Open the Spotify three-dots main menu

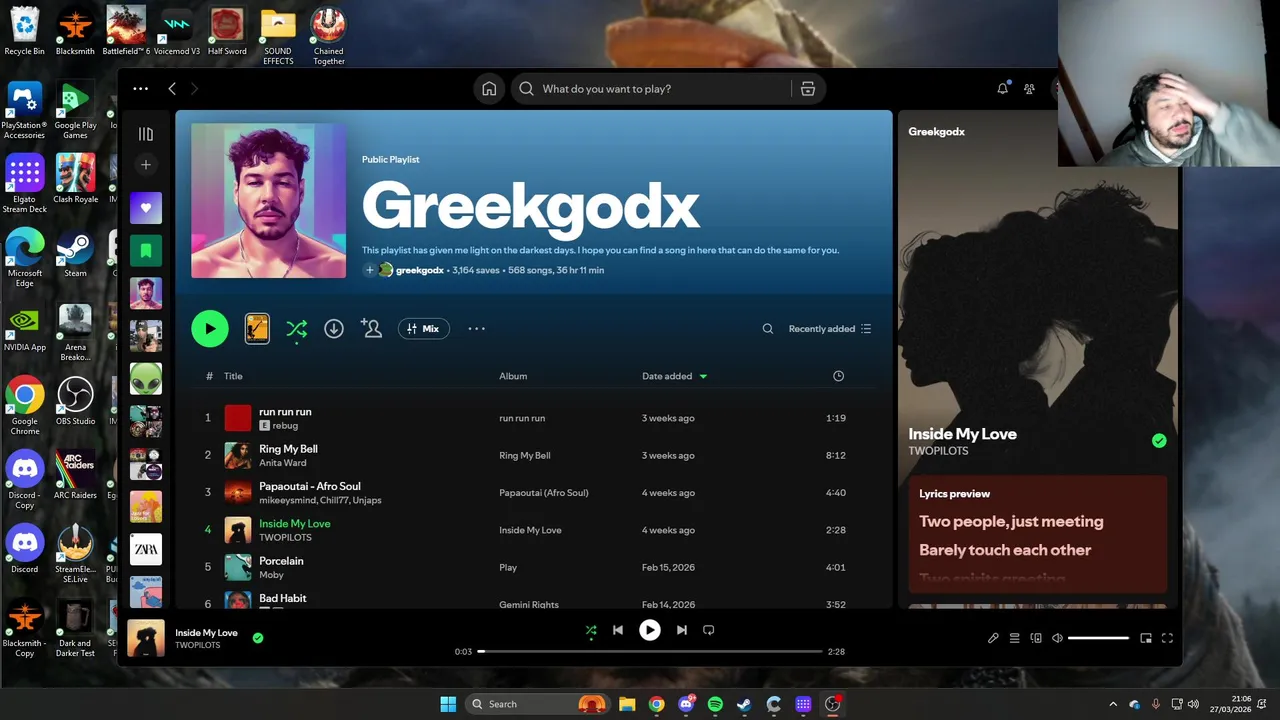coord(140,89)
